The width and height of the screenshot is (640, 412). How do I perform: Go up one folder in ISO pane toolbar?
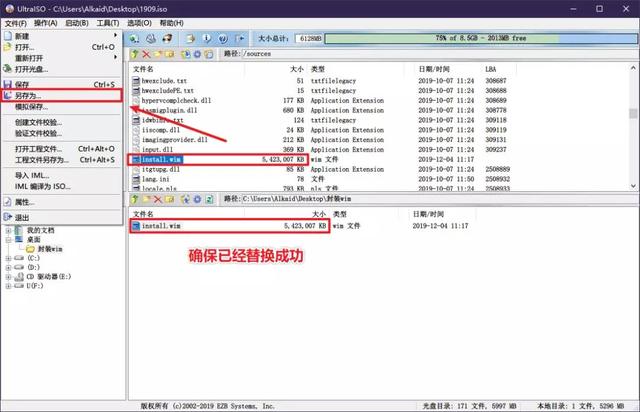coord(135,54)
